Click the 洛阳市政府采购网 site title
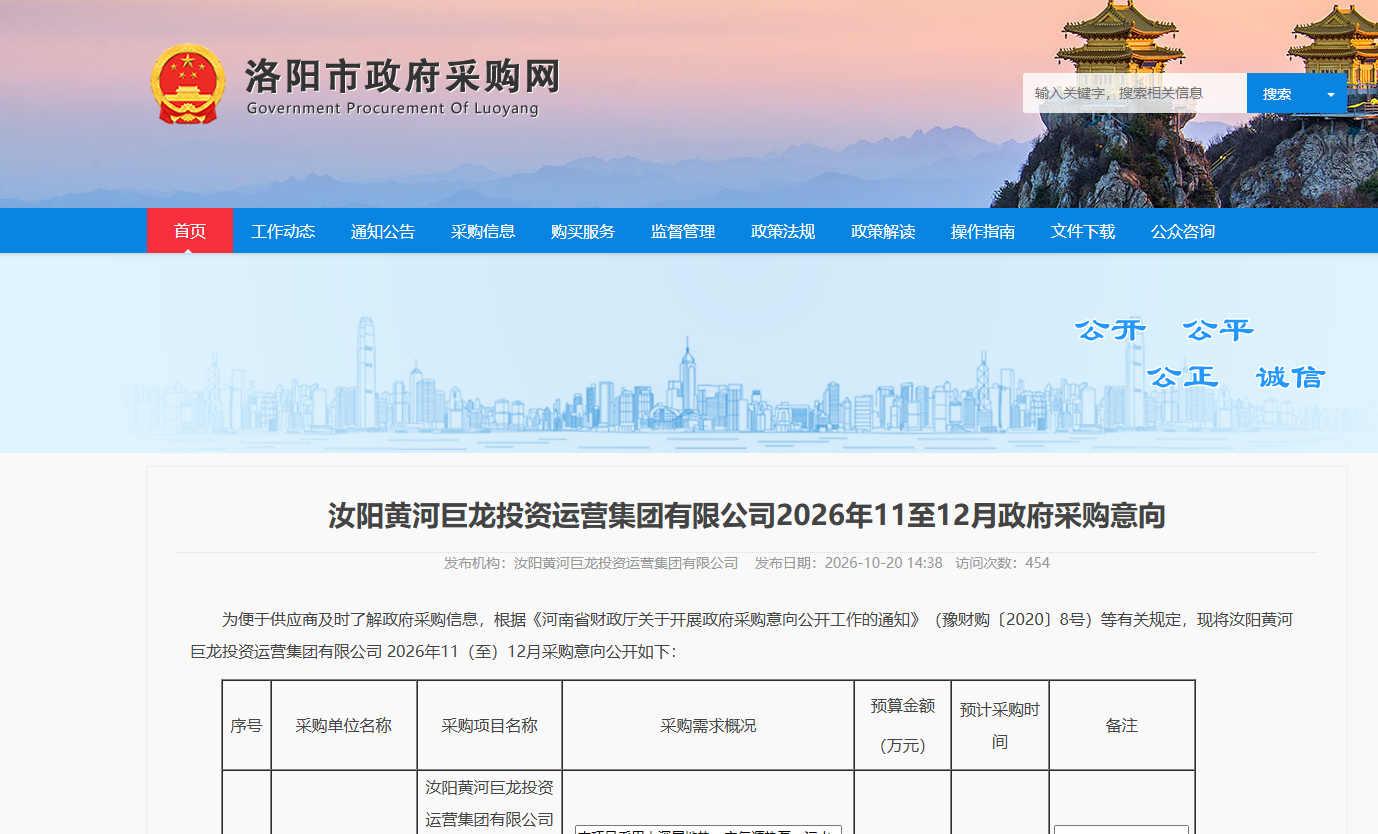 [x=403, y=76]
